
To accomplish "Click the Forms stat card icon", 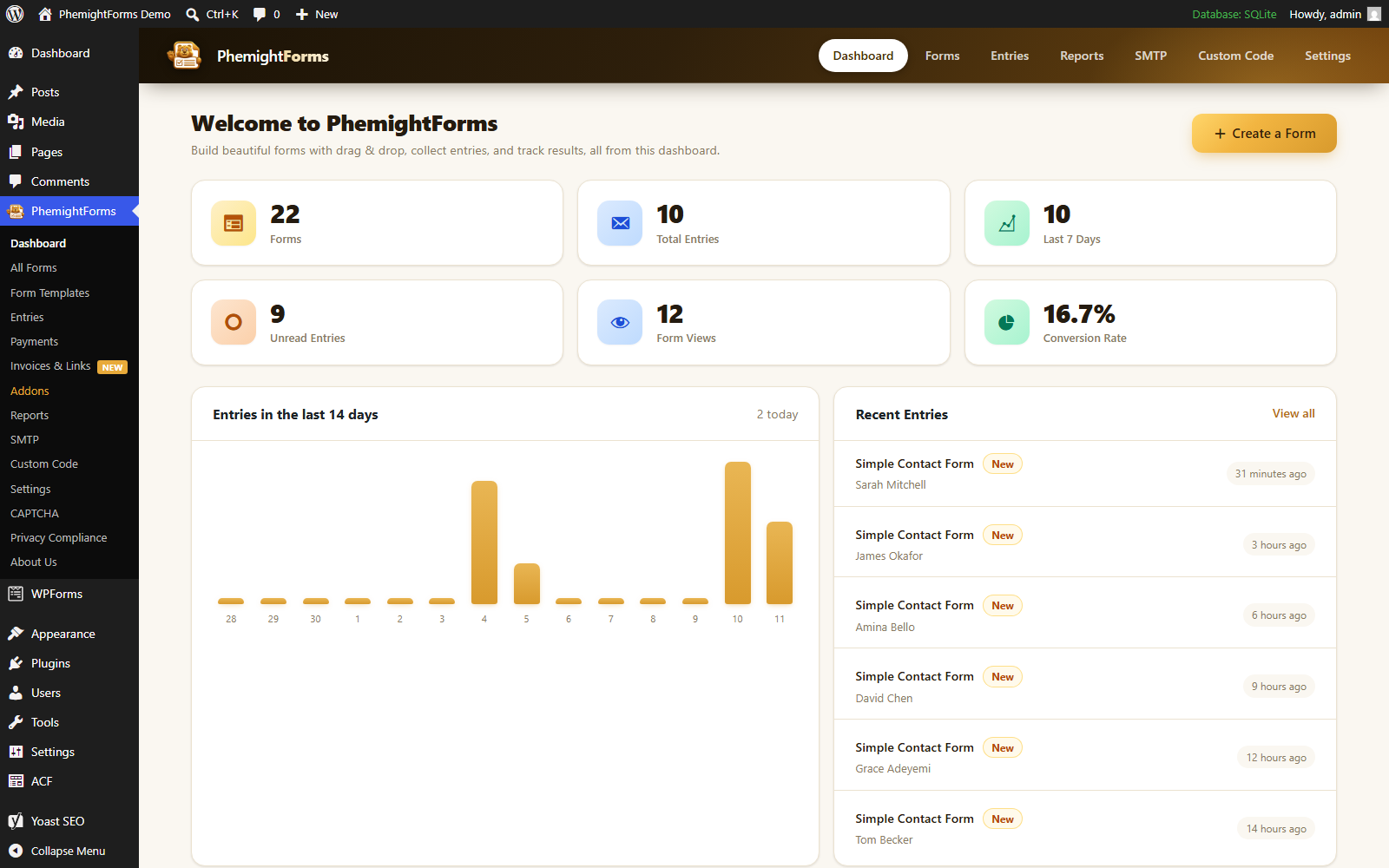I will tap(234, 223).
